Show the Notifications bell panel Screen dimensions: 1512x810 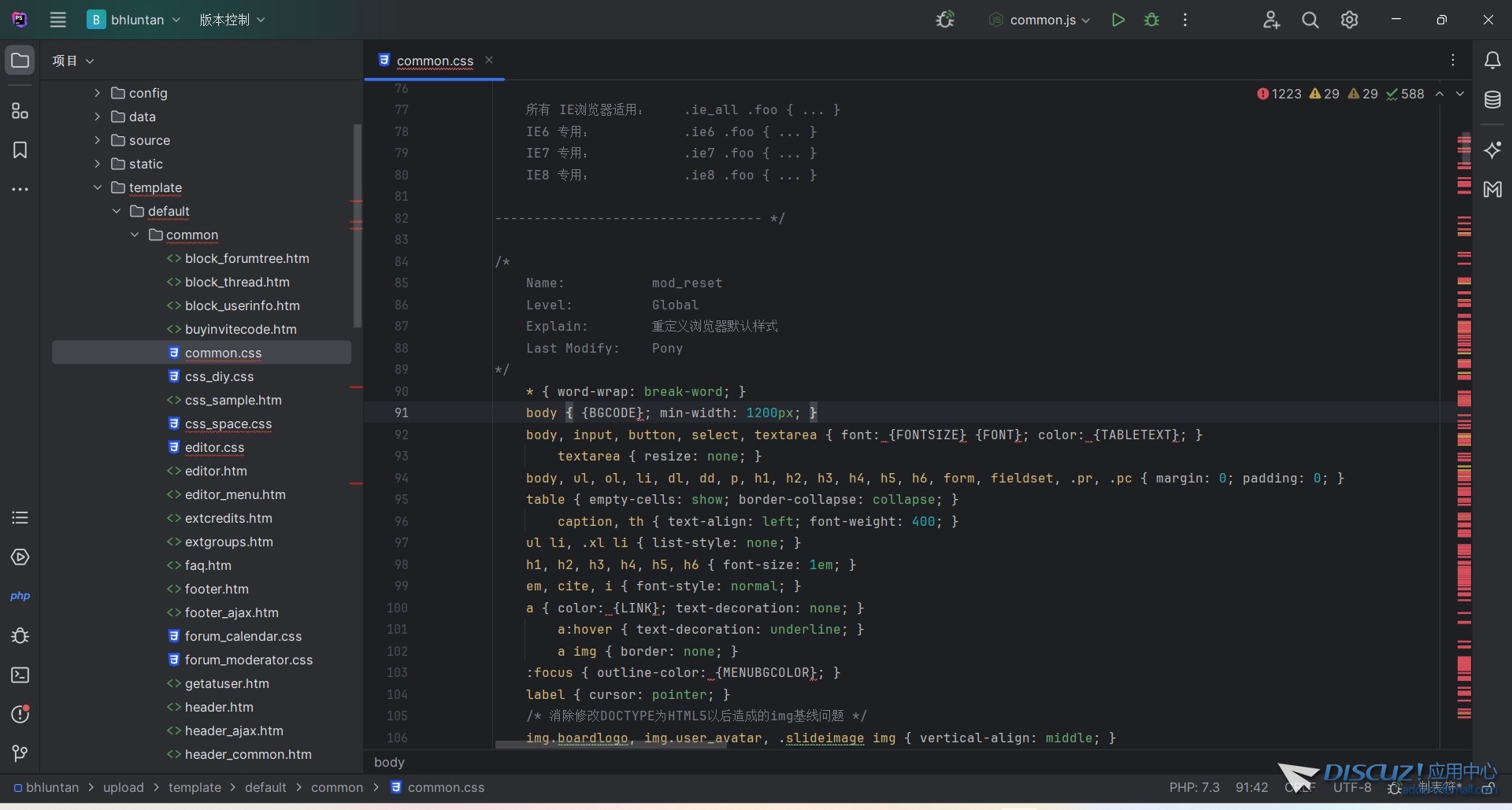tap(1492, 61)
